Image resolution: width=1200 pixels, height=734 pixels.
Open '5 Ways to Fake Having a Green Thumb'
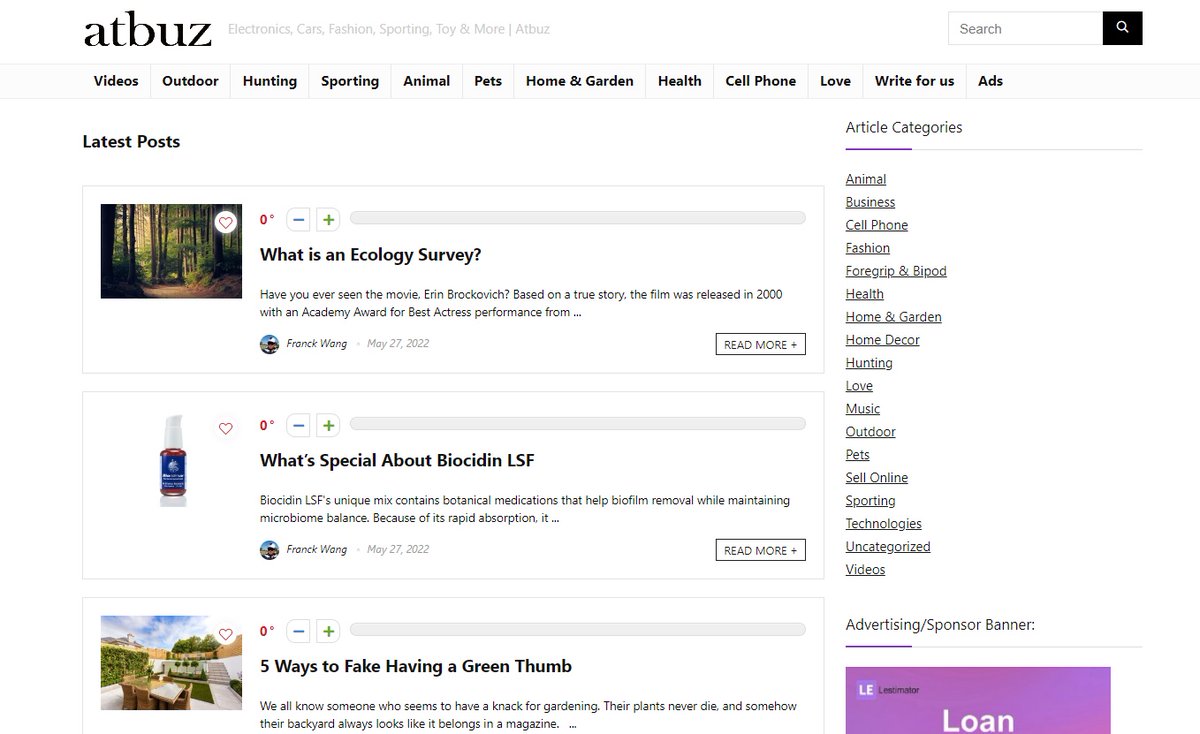point(416,667)
